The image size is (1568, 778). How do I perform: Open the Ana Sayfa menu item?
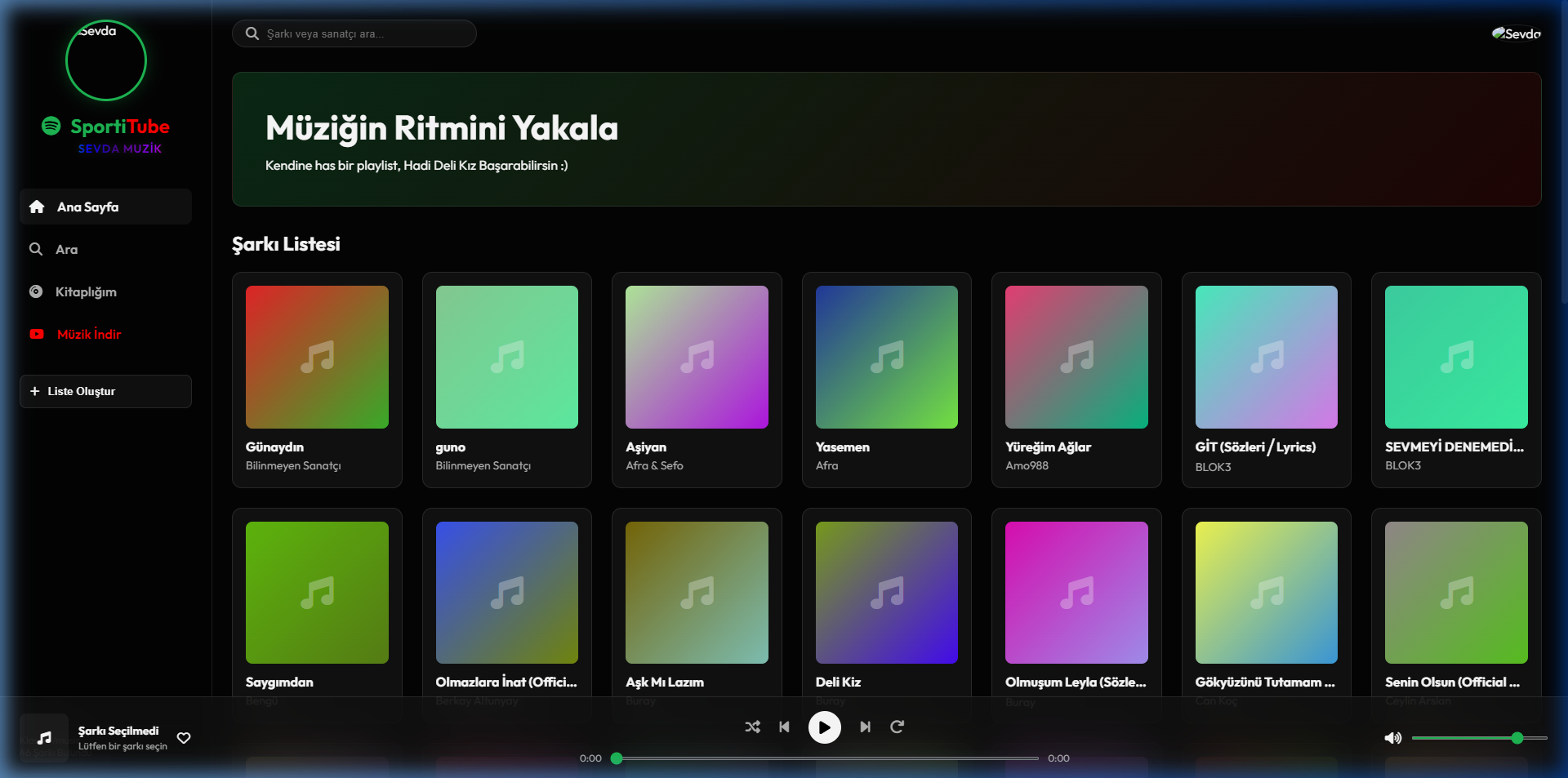[x=105, y=207]
